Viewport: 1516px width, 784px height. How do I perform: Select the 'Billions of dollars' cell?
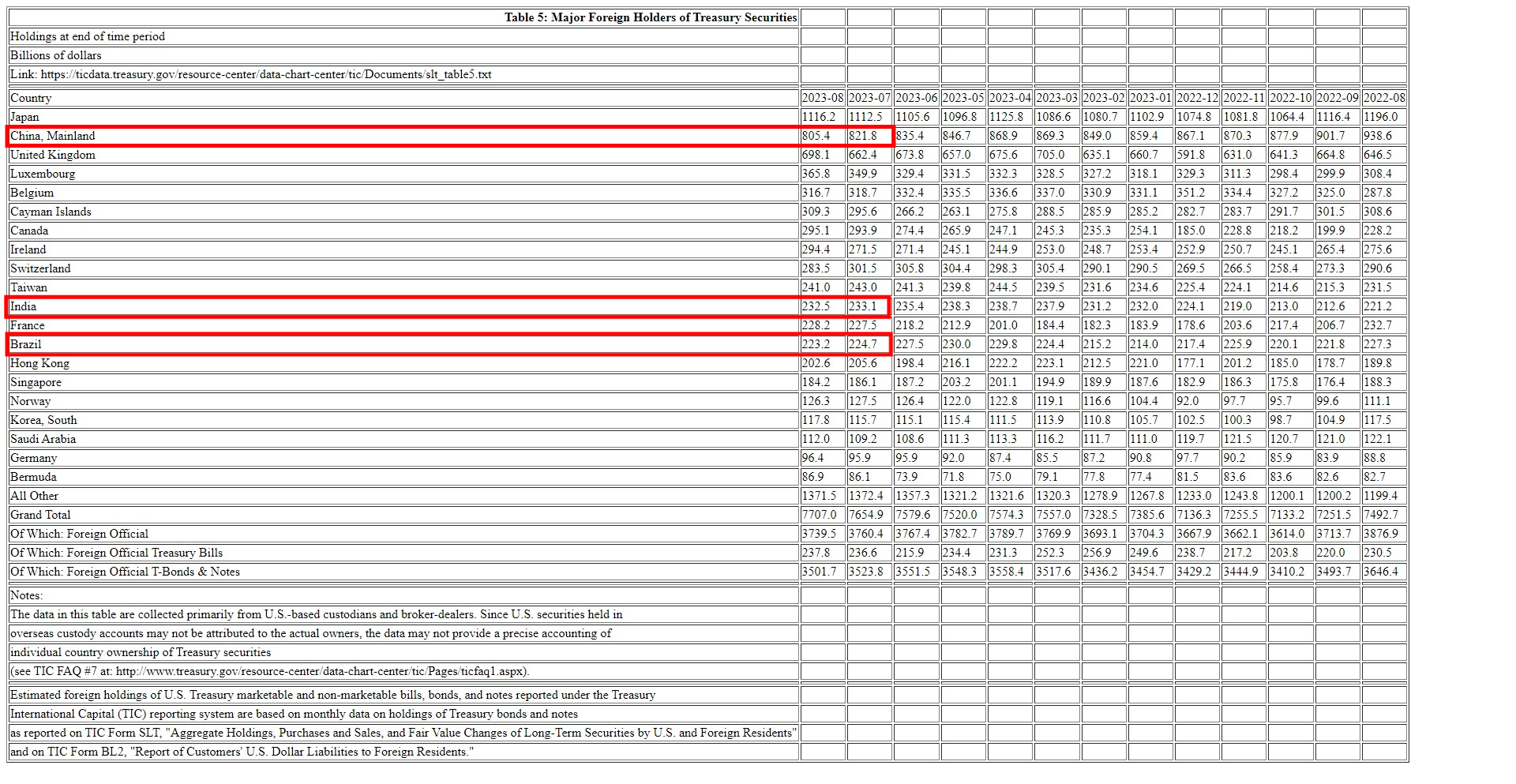[403, 55]
